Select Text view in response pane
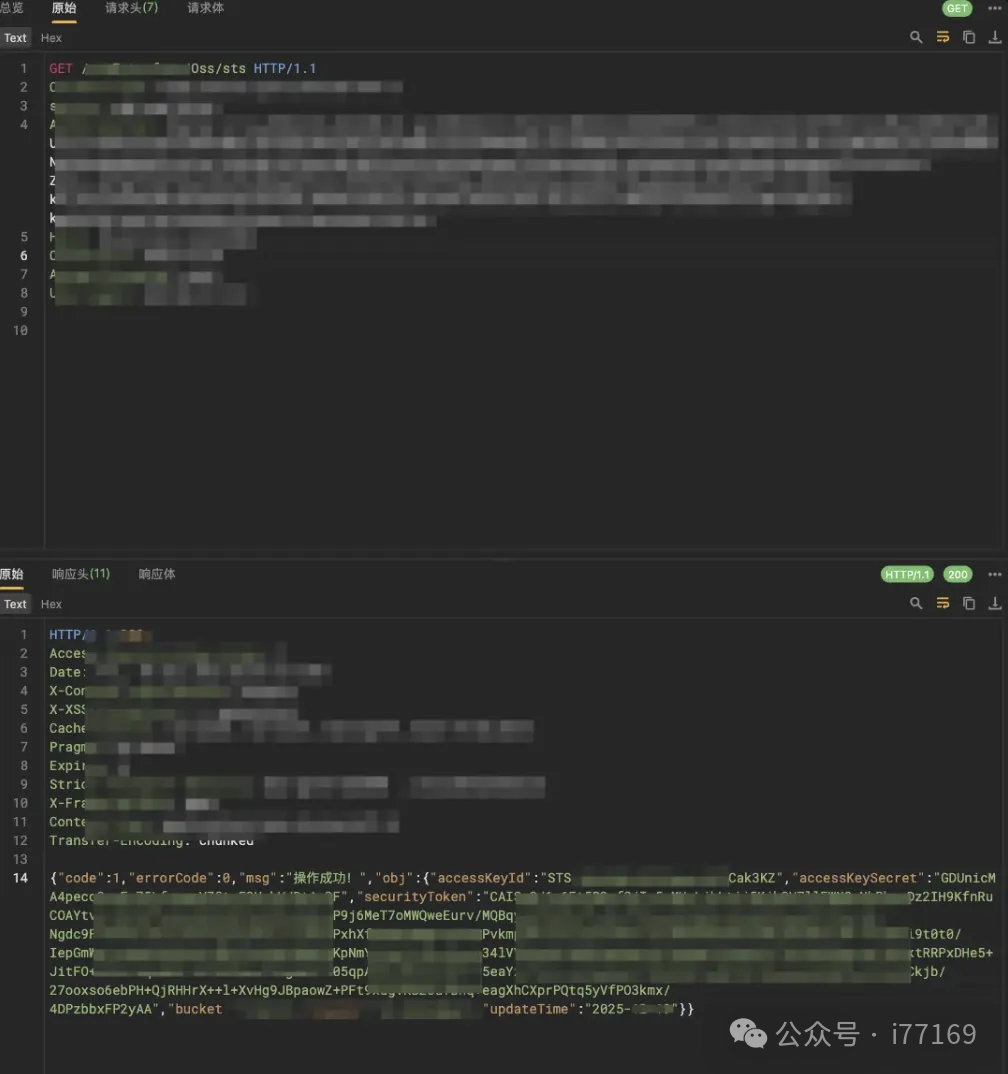 (x=15, y=604)
